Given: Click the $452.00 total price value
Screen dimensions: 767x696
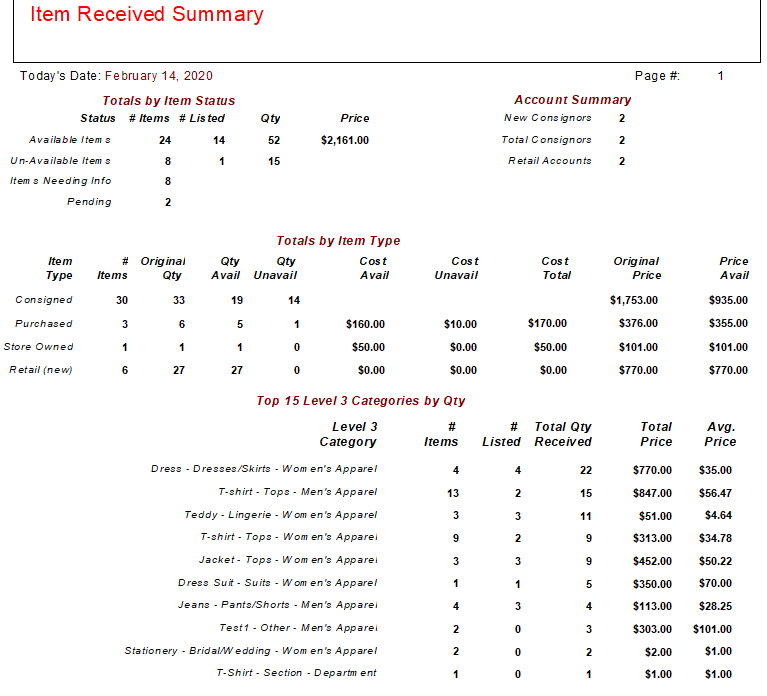Looking at the screenshot, I should (x=652, y=561).
